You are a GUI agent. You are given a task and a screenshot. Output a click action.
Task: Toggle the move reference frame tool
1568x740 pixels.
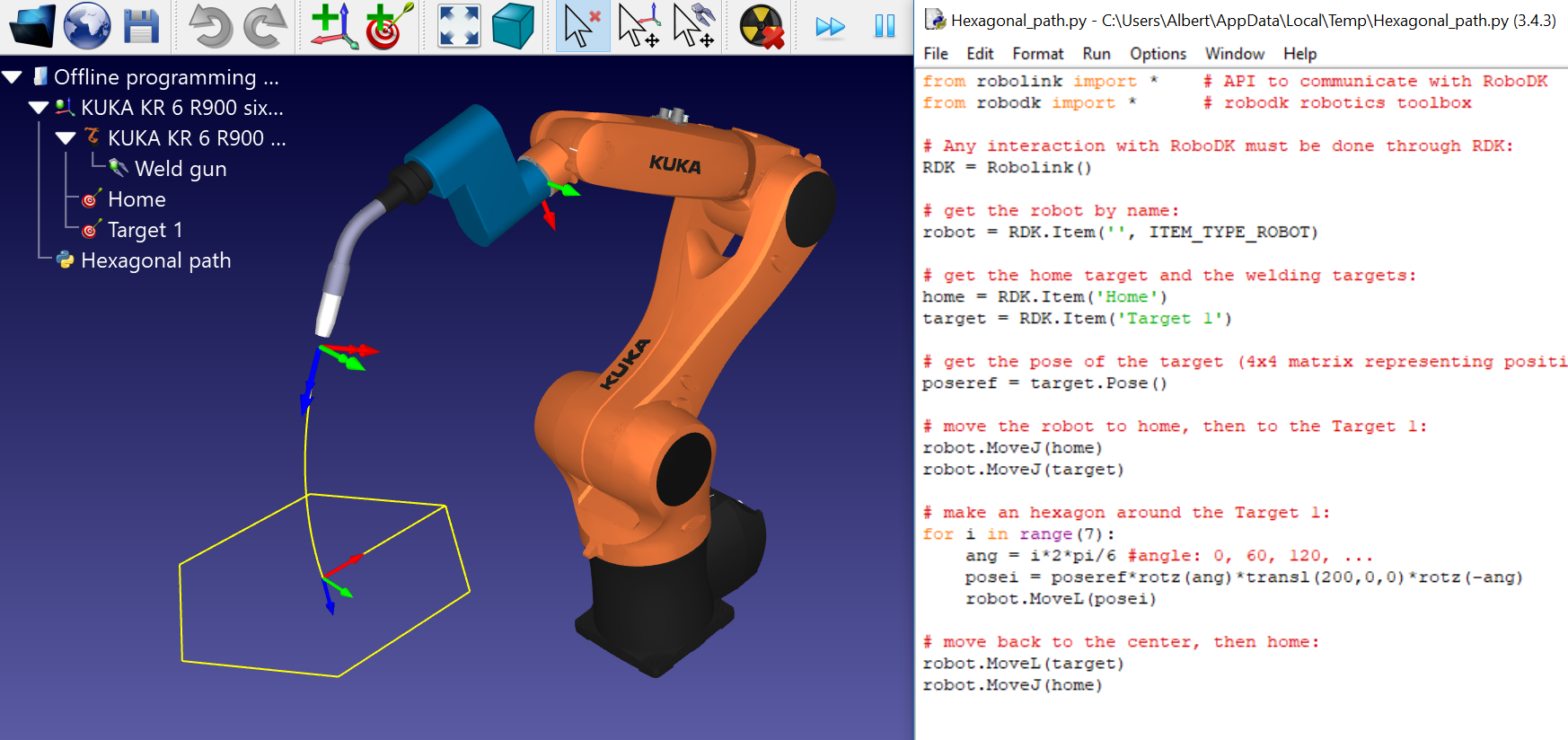click(x=639, y=26)
